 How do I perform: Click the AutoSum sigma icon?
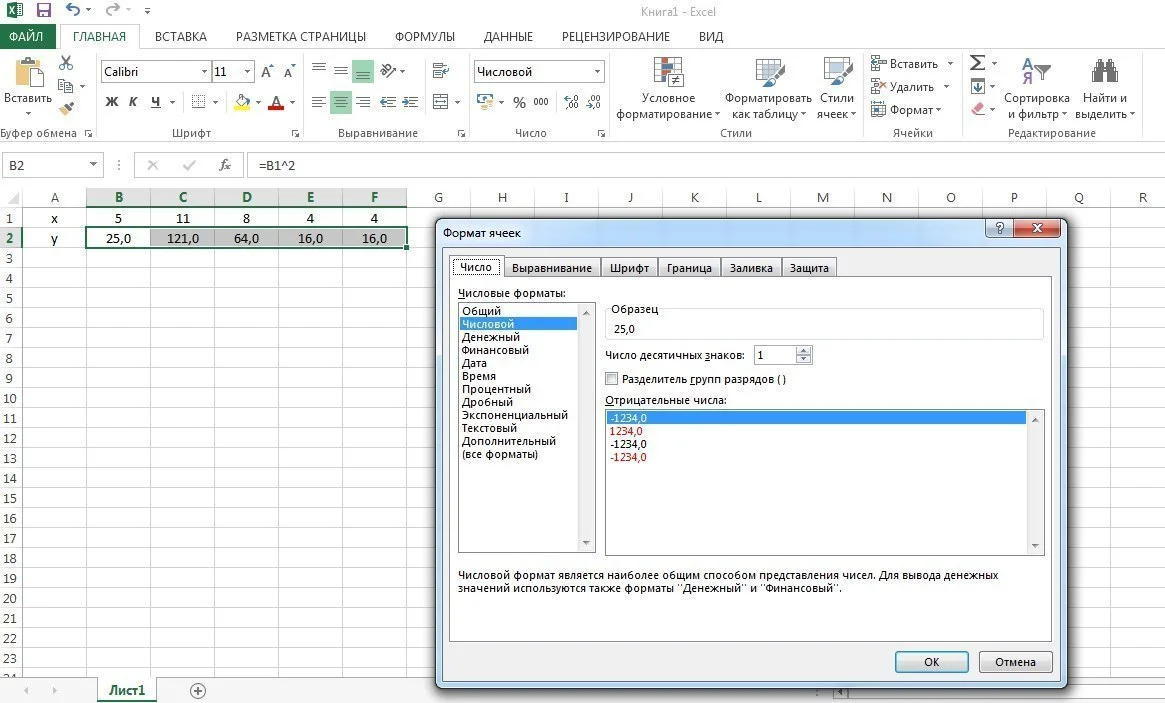pos(978,63)
